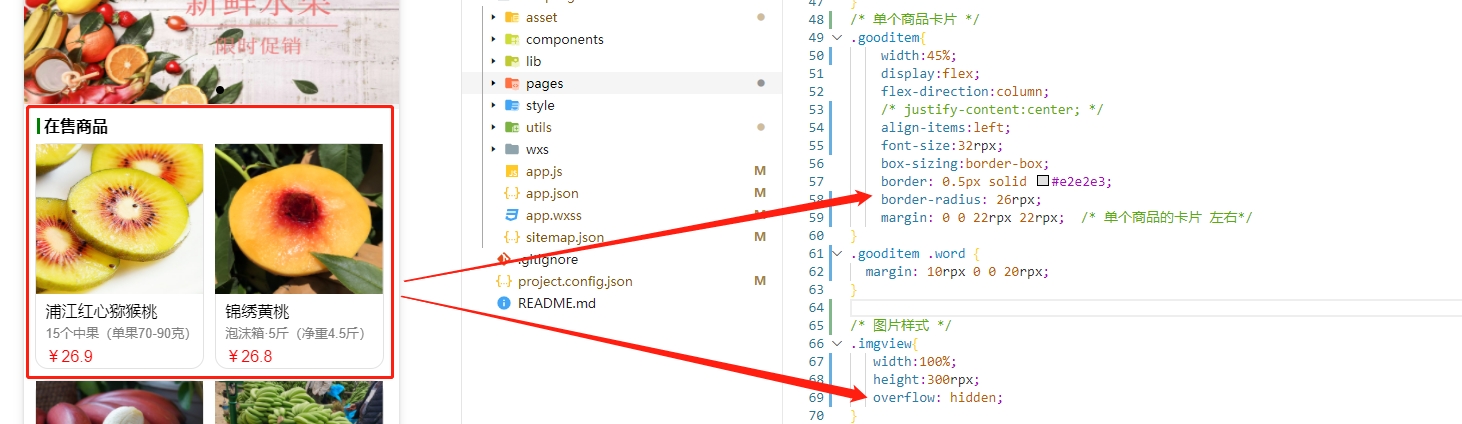Click the modified dot beside asset folder

[x=761, y=17]
